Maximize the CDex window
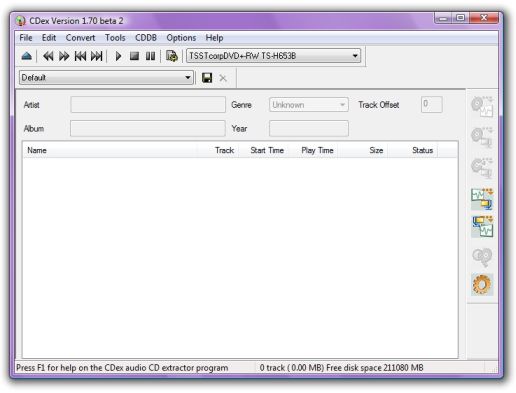The width and height of the screenshot is (516, 393). [x=461, y=18]
